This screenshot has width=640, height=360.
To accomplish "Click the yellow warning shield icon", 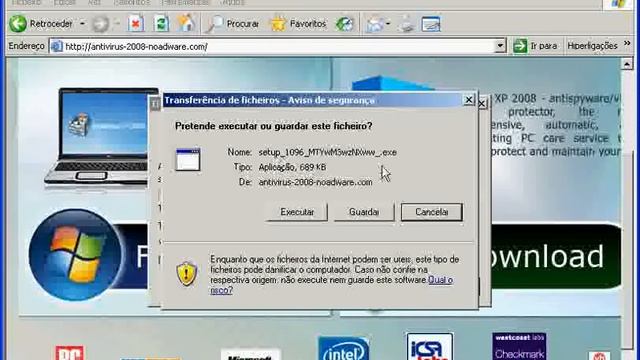I will tap(187, 273).
